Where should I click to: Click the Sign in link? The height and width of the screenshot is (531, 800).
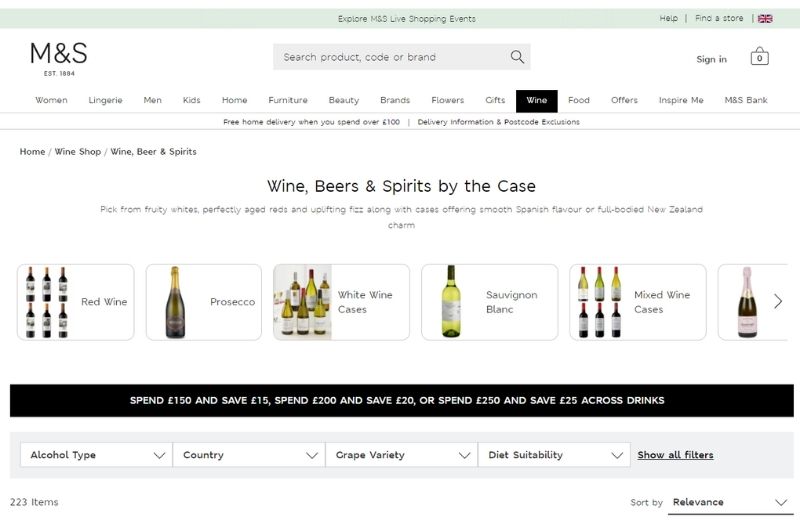711,59
